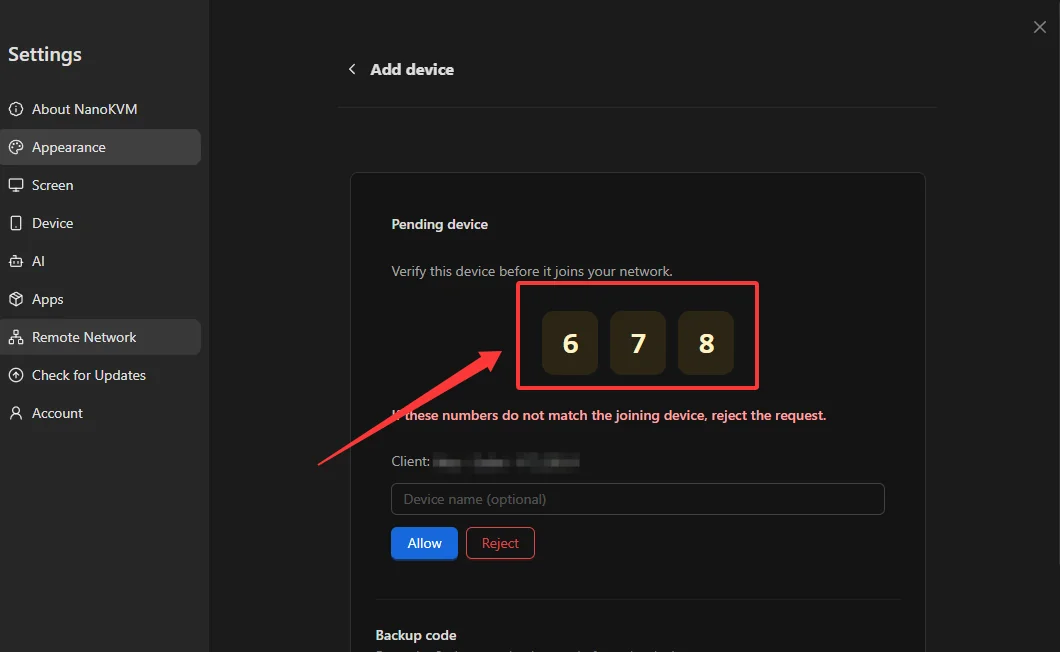Click the Client label text
1060x652 pixels.
pos(410,461)
